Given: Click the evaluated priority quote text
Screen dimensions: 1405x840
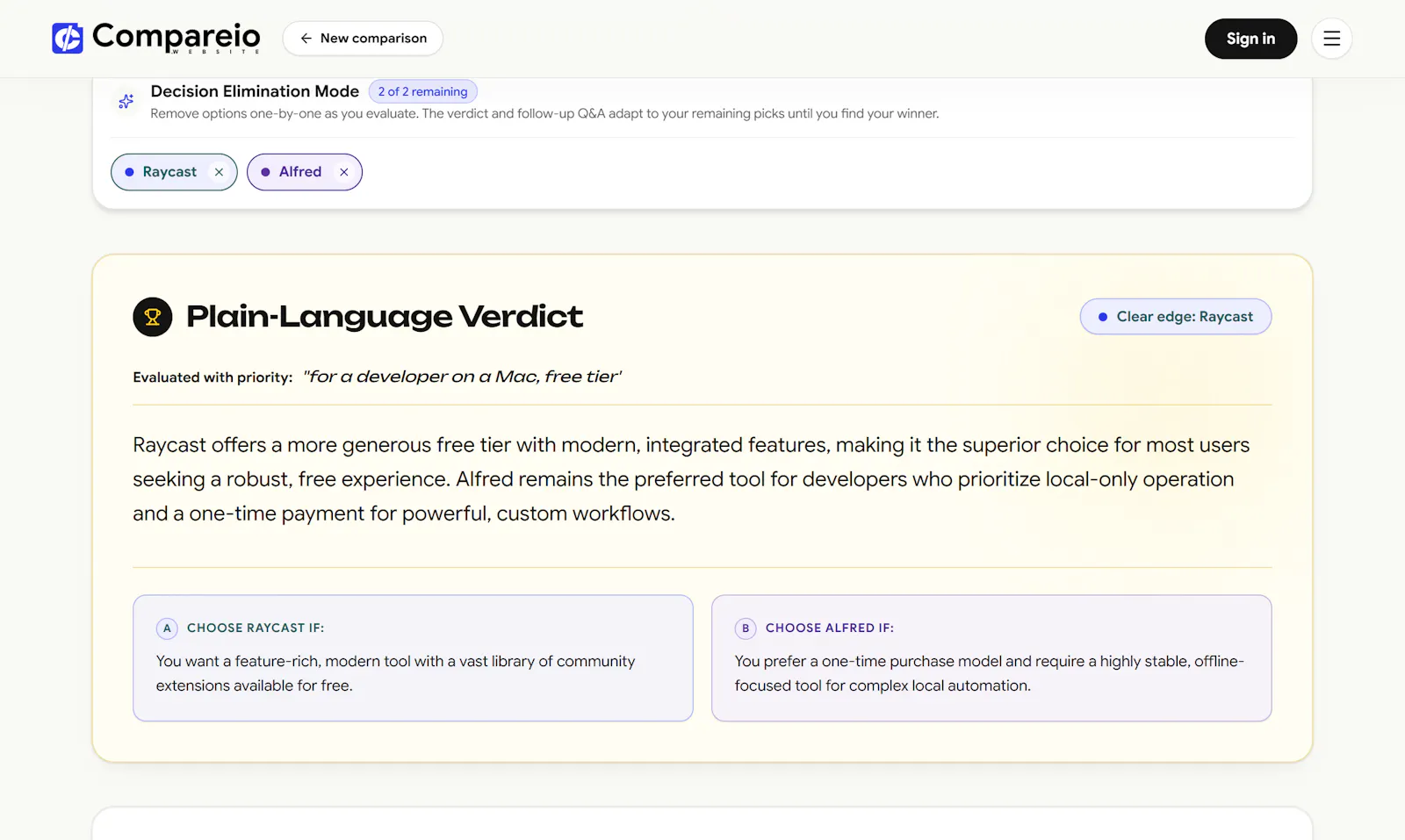Looking at the screenshot, I should [x=463, y=377].
